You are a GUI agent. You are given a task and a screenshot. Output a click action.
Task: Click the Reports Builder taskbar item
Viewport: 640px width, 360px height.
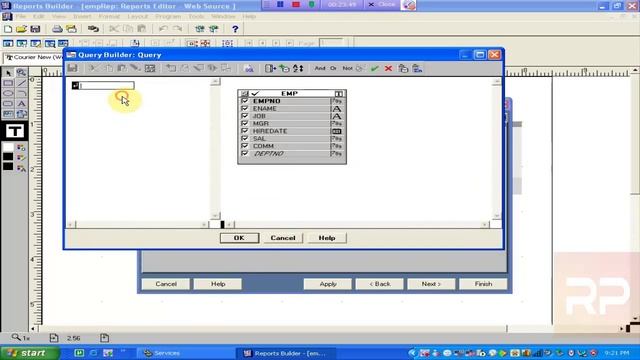(x=286, y=353)
